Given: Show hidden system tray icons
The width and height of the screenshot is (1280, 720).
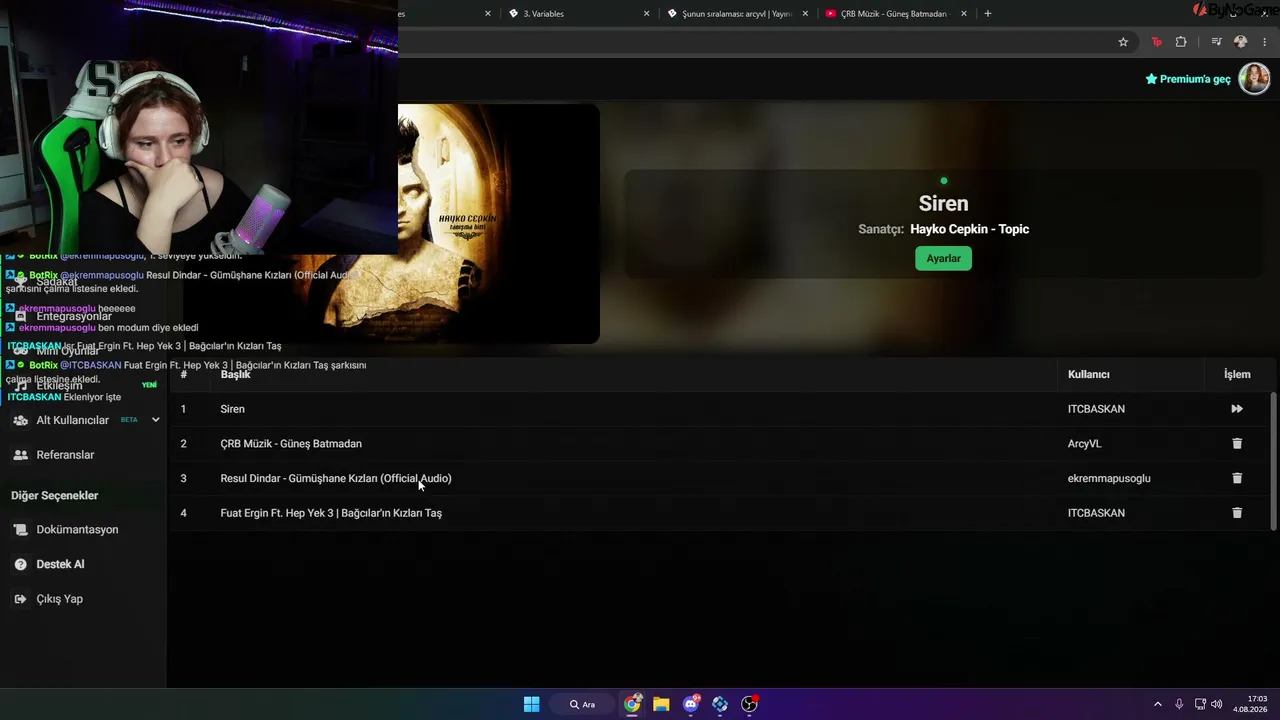Looking at the screenshot, I should (1158, 704).
